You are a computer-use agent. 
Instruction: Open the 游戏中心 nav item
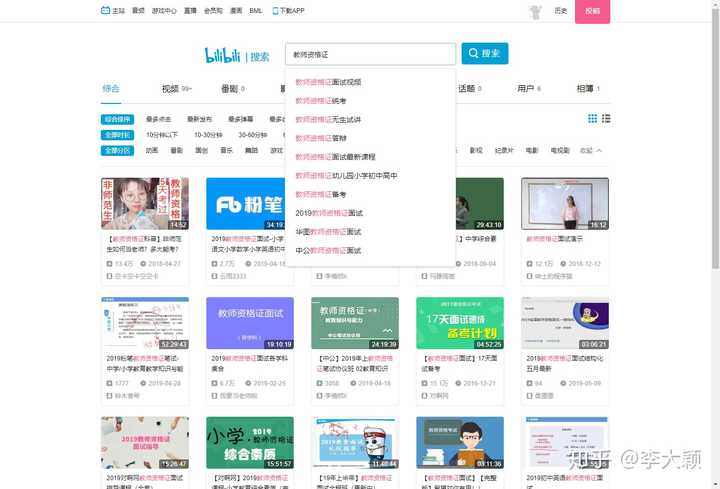tap(164, 10)
